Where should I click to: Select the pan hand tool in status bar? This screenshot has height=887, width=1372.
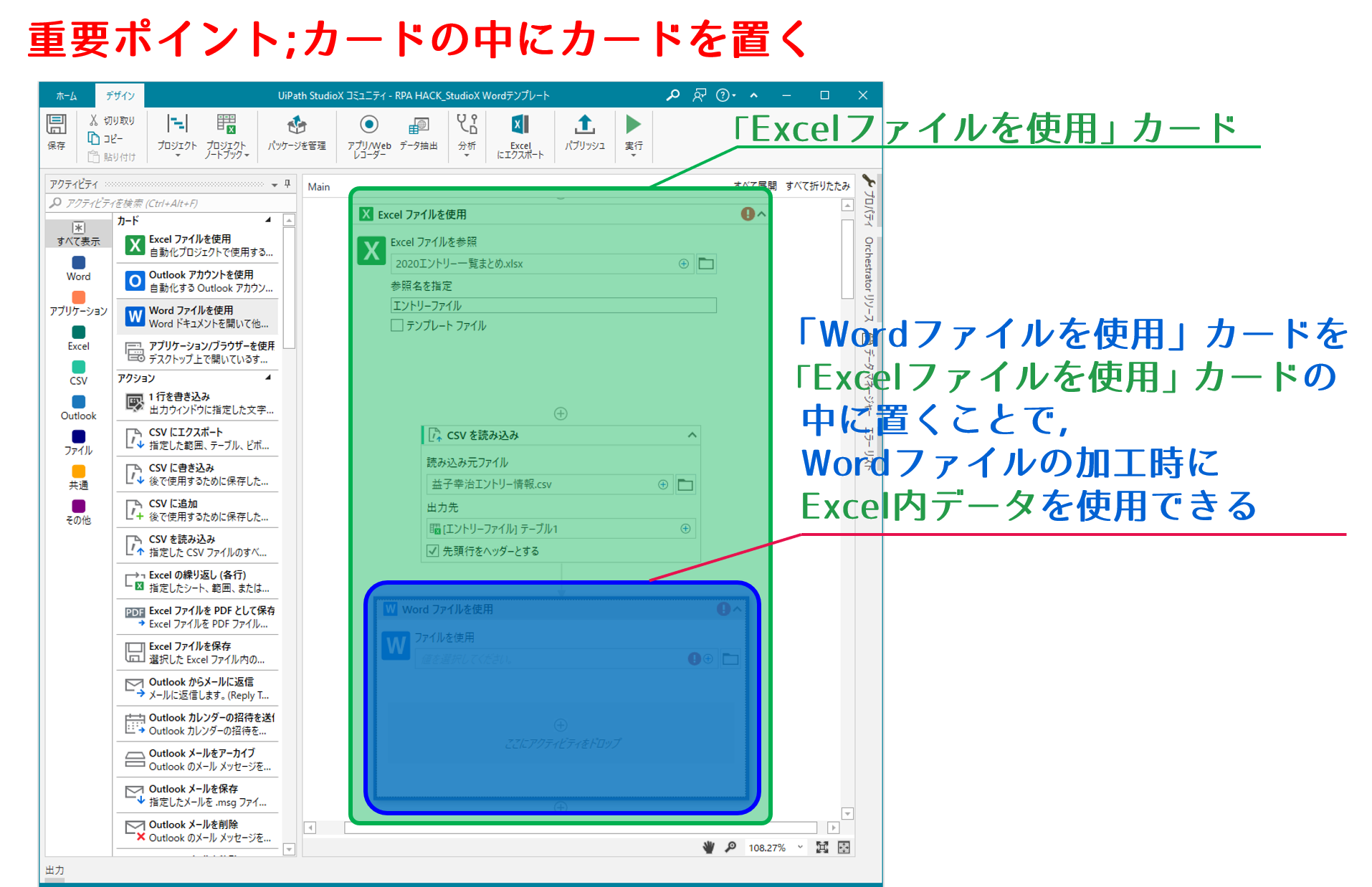[x=708, y=848]
